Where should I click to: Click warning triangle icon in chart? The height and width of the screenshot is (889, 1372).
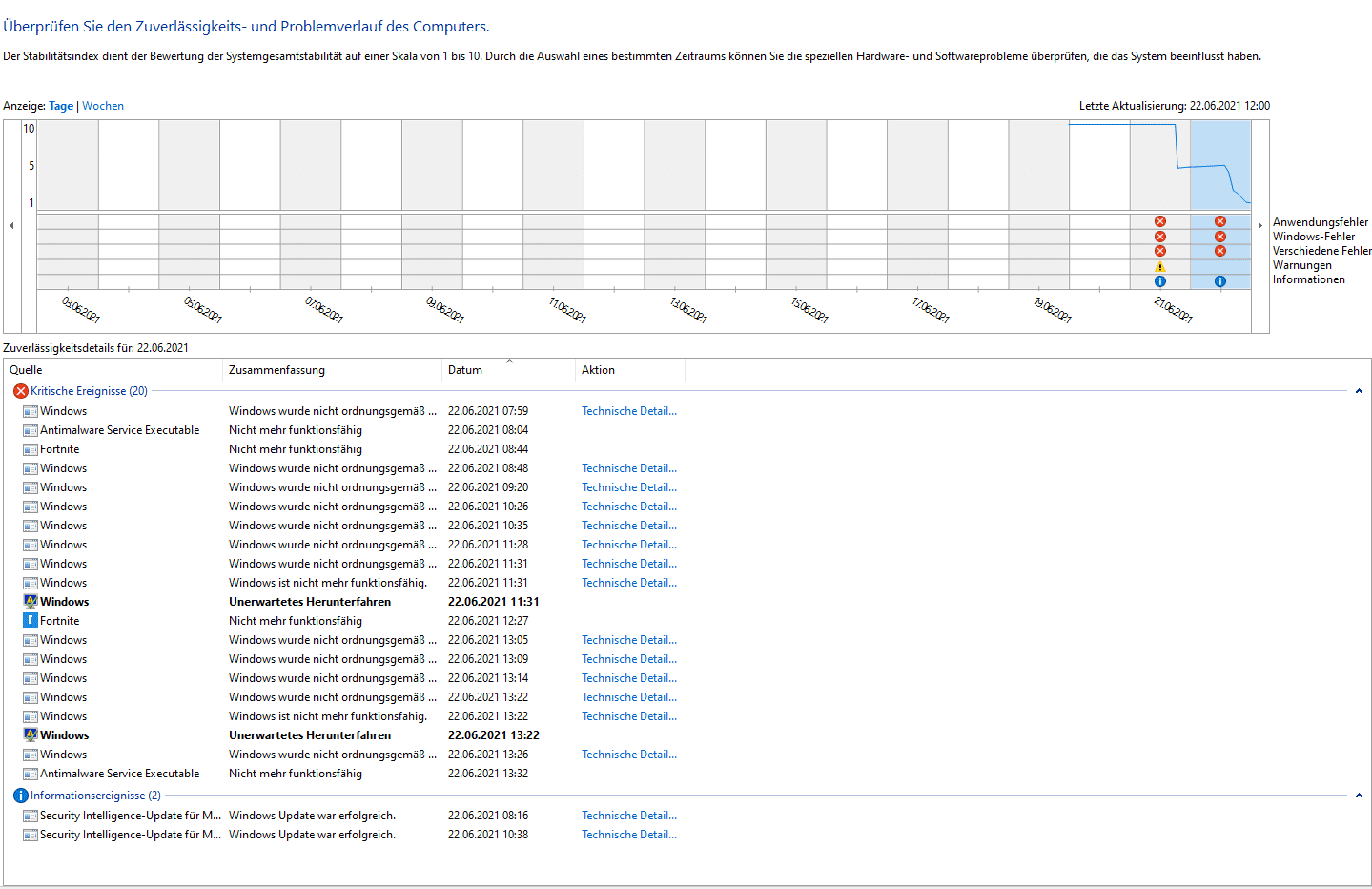coord(1160,266)
